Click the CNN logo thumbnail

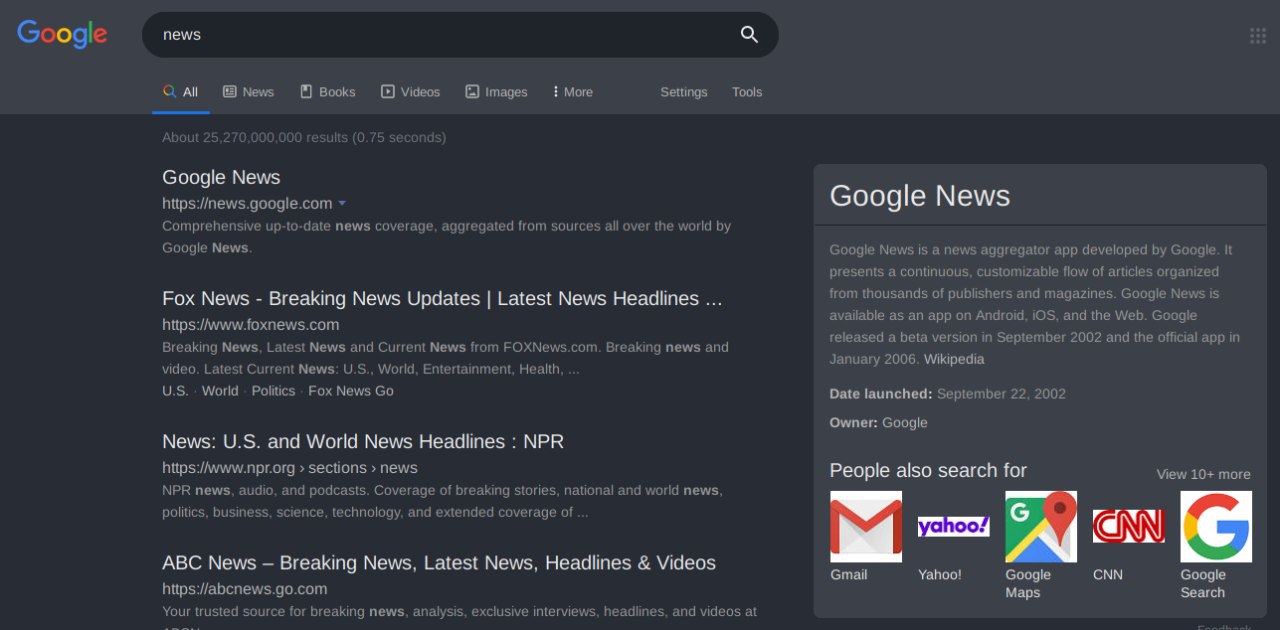[x=1128, y=526]
